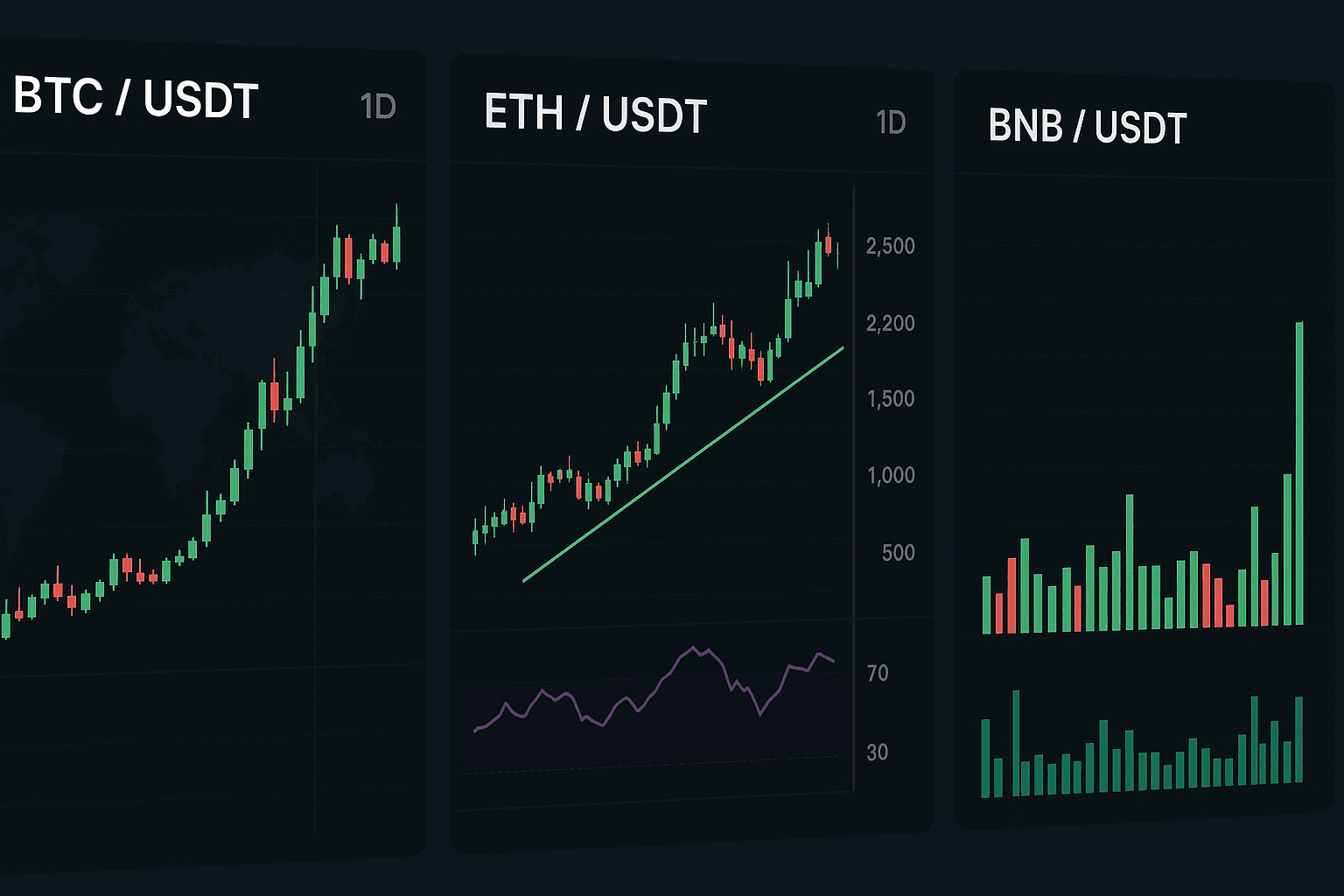Click the 2,500 price axis label
Image resolution: width=1344 pixels, height=896 pixels.
pyautogui.click(x=890, y=246)
